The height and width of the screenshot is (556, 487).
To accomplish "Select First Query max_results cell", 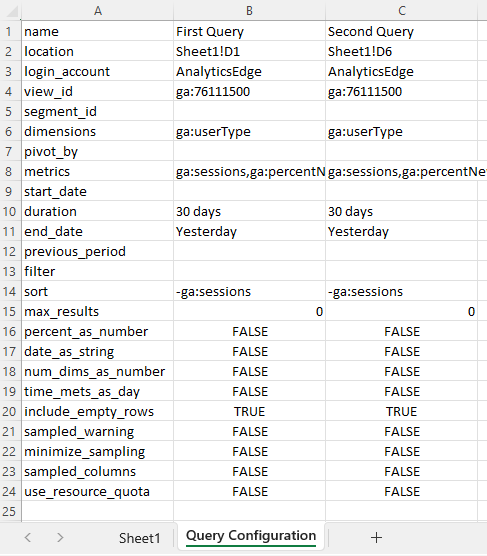I will coord(249,312).
